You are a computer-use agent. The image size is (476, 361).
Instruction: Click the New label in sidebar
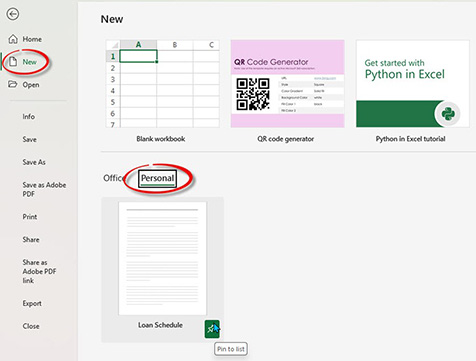pyautogui.click(x=29, y=62)
